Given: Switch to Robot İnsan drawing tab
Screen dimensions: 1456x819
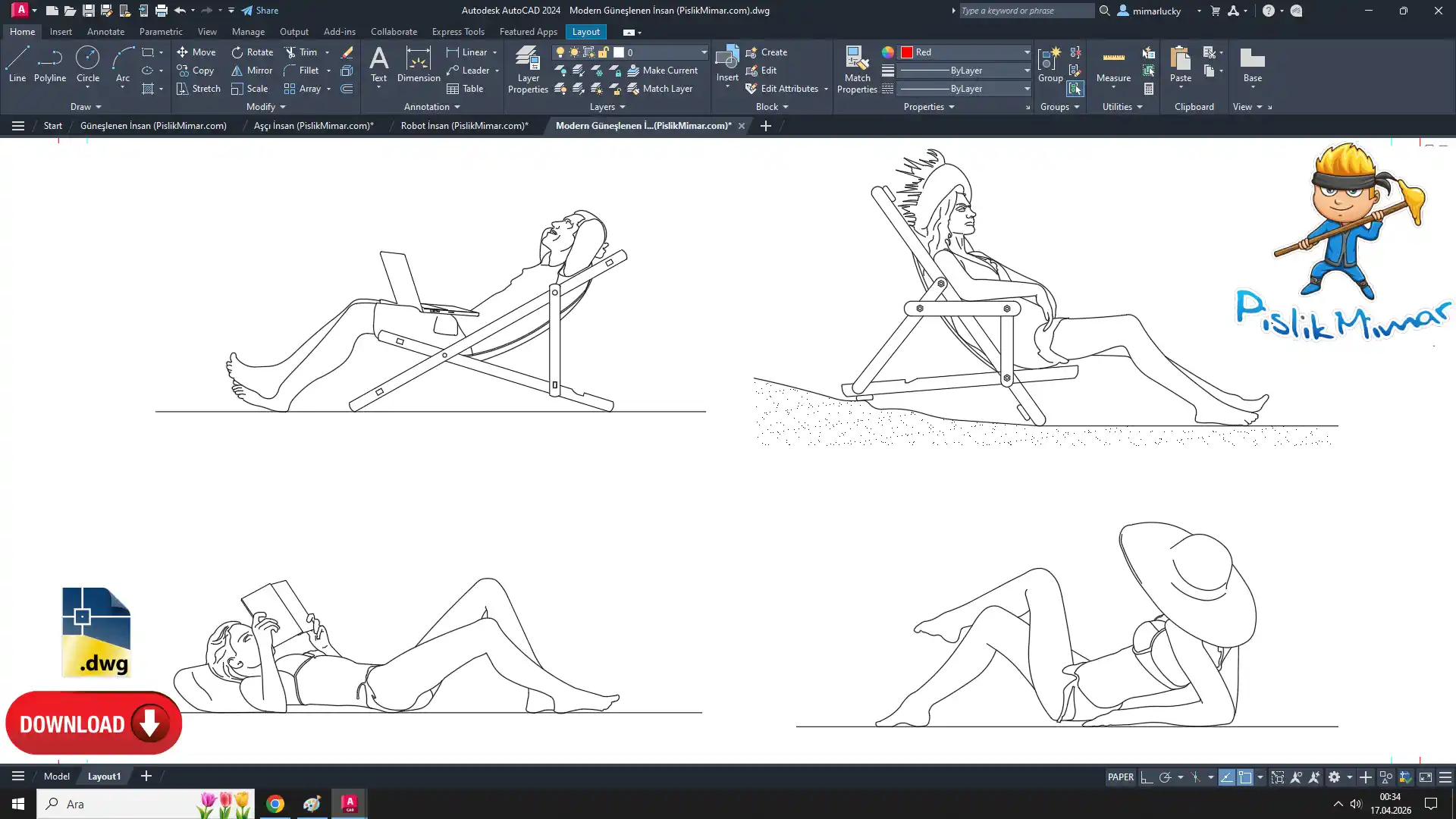Looking at the screenshot, I should pos(464,126).
